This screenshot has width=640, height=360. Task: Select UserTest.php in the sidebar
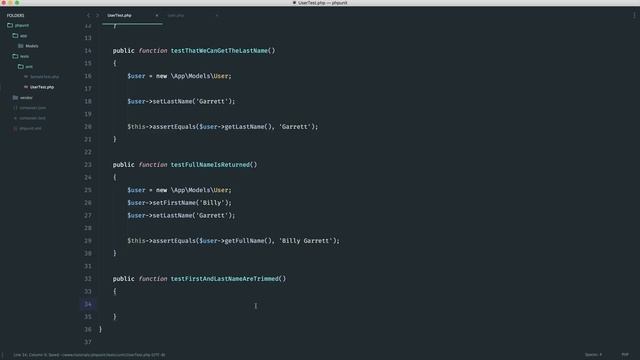click(39, 87)
